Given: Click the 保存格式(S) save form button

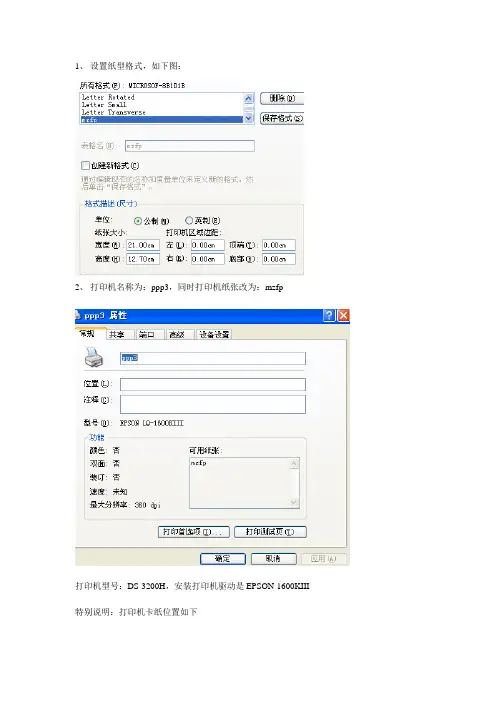Looking at the screenshot, I should click(282, 118).
